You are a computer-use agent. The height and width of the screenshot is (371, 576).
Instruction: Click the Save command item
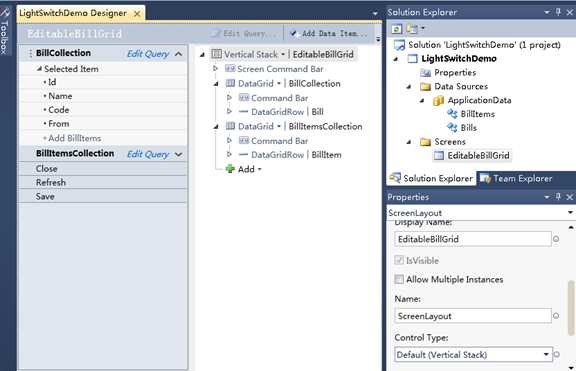click(103, 197)
